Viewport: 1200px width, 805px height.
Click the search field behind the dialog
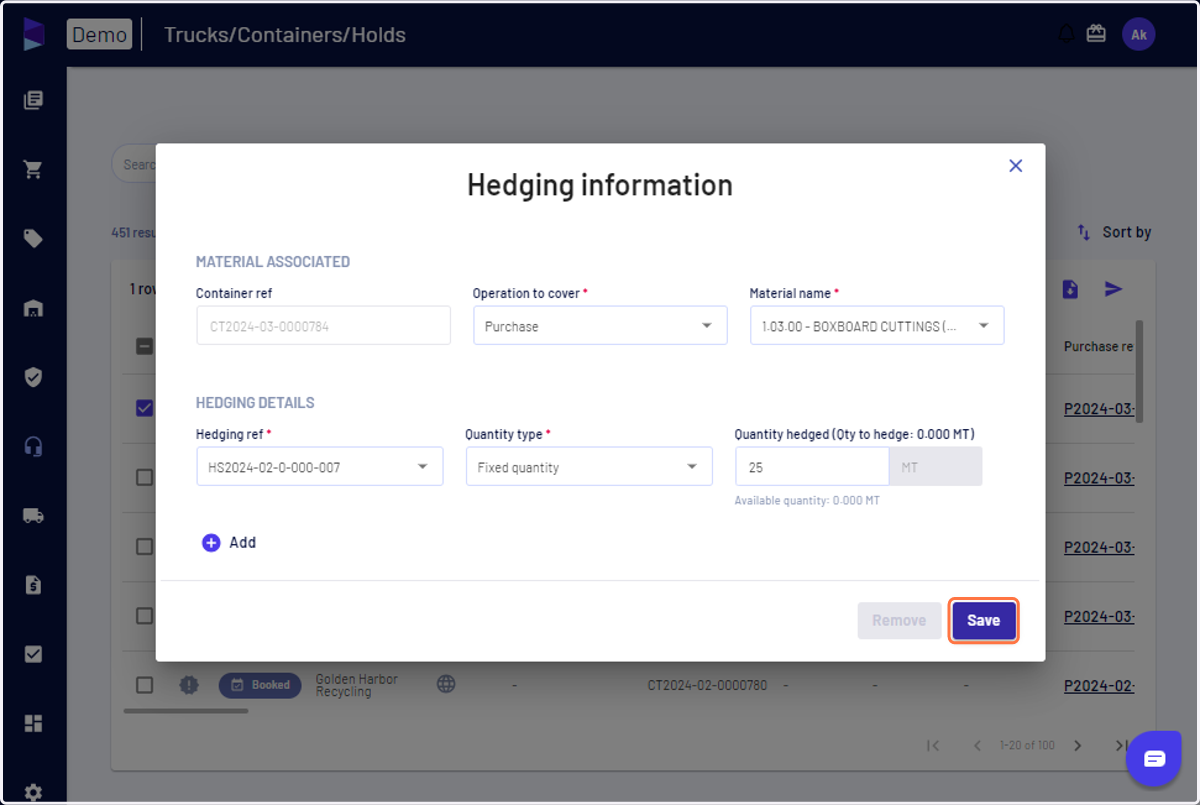134,164
